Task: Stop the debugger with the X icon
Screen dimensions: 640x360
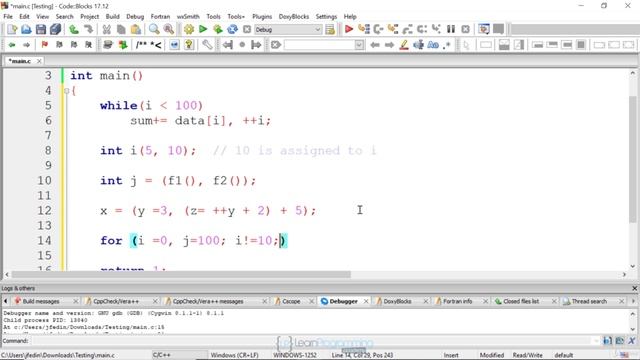Action: [x=465, y=29]
